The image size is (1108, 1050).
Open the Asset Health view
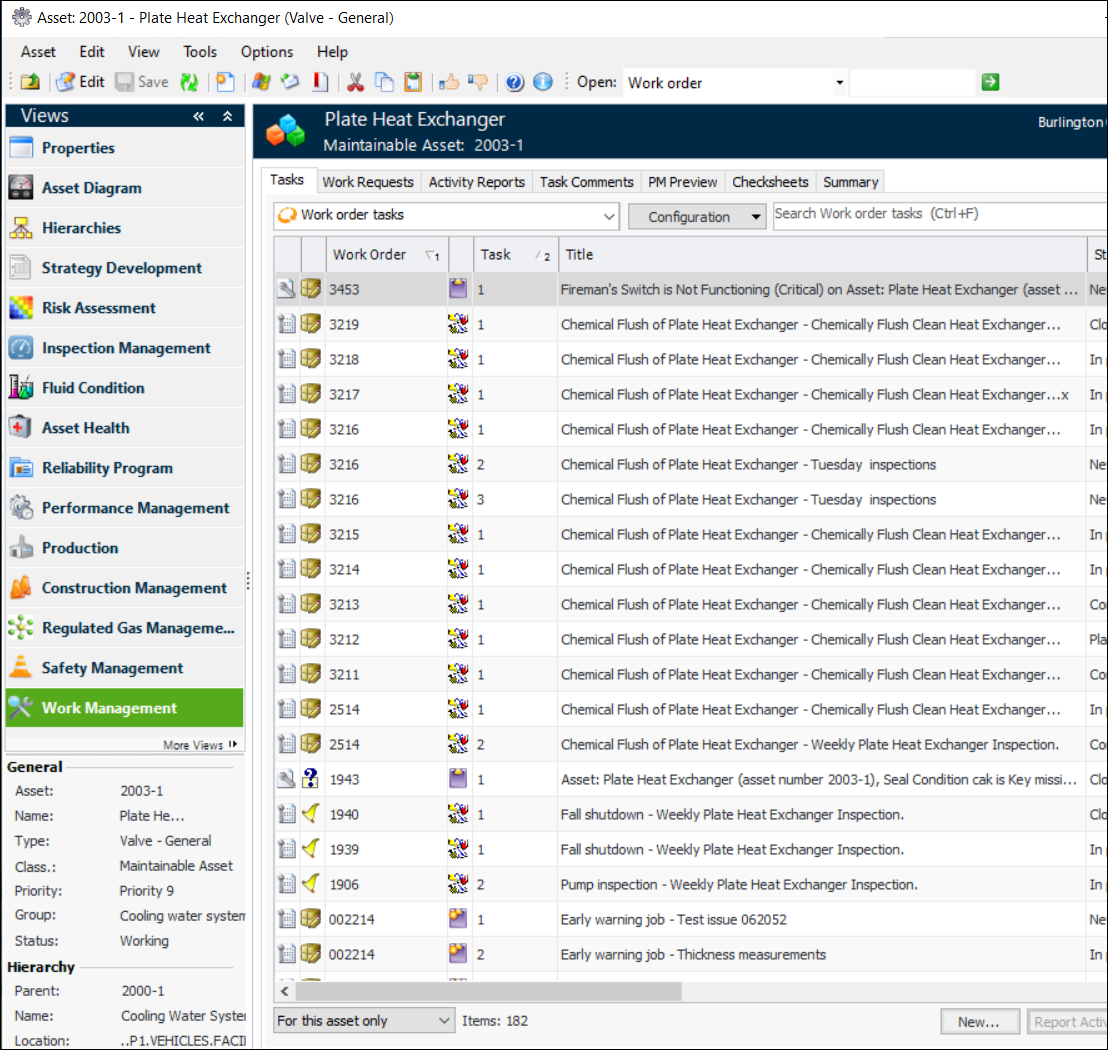[86, 428]
